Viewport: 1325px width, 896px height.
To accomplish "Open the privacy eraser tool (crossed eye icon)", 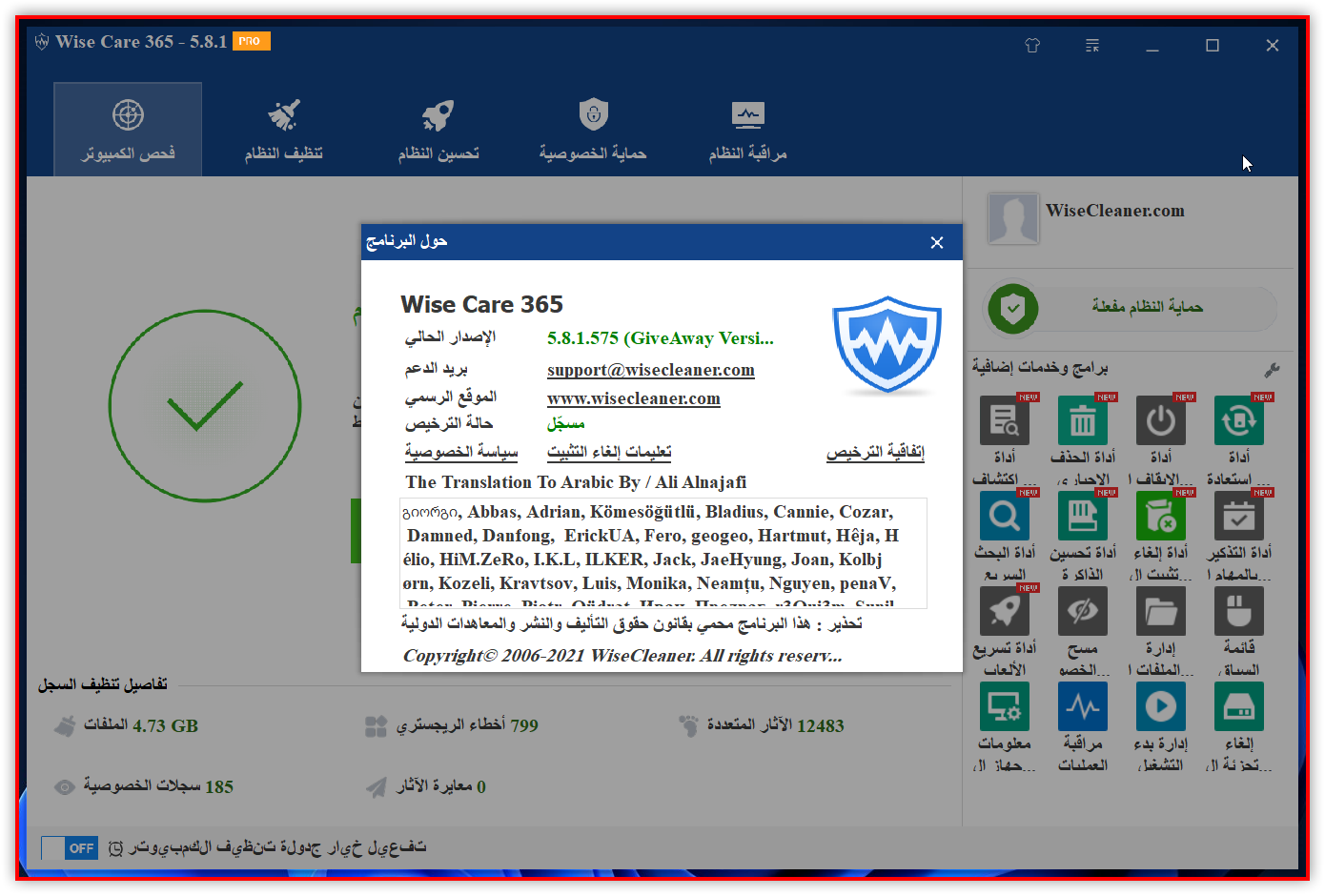I will coord(1083,611).
